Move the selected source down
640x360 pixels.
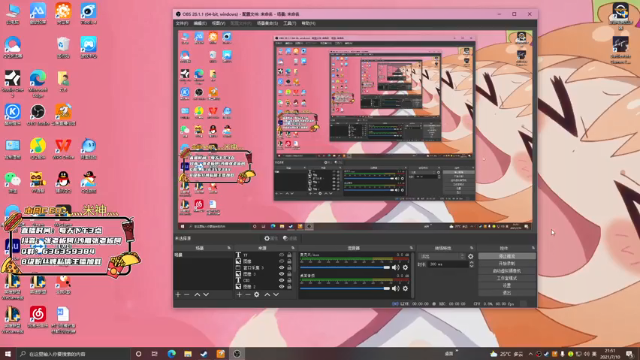tap(276, 294)
